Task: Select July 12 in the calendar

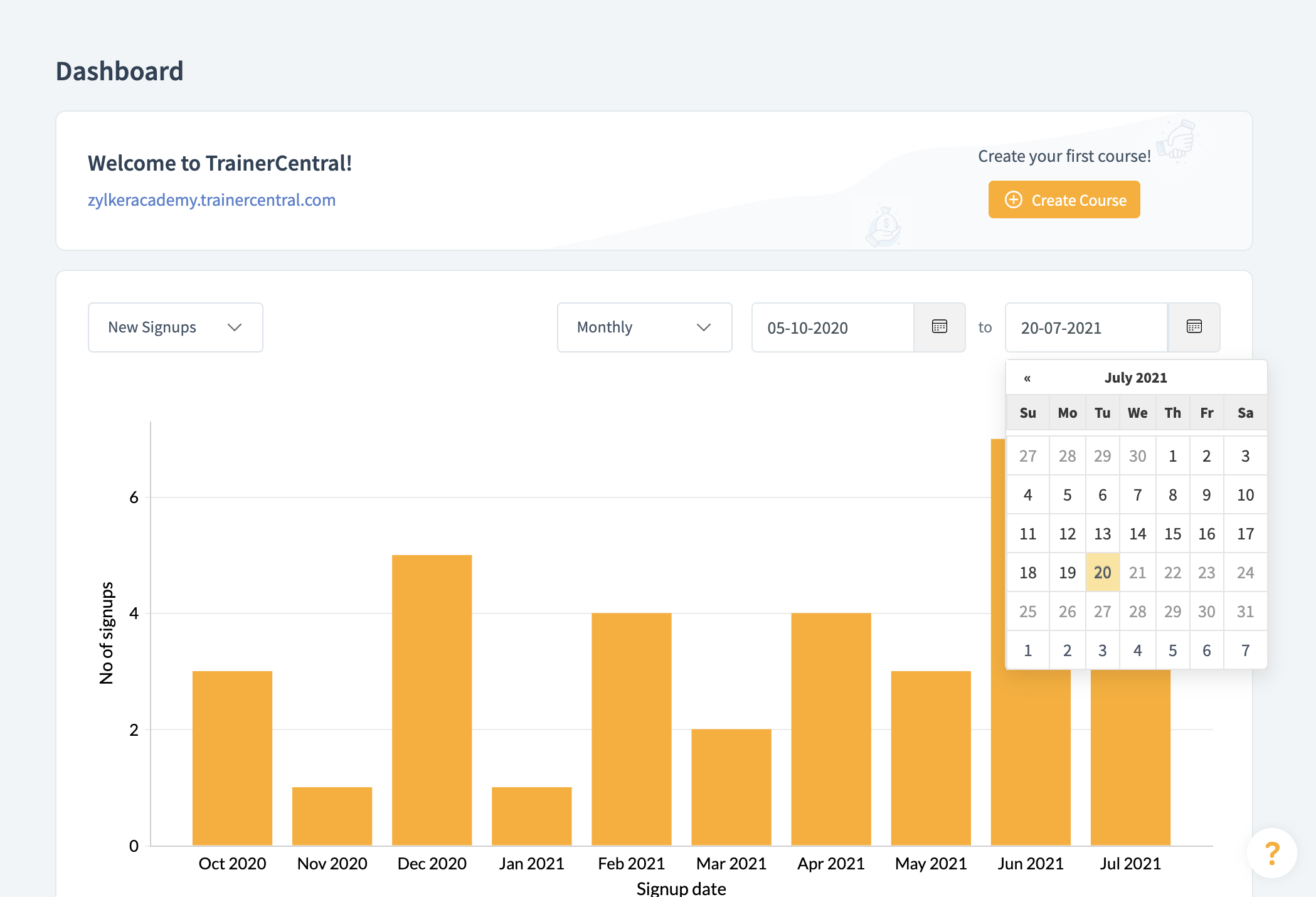Action: click(x=1067, y=534)
